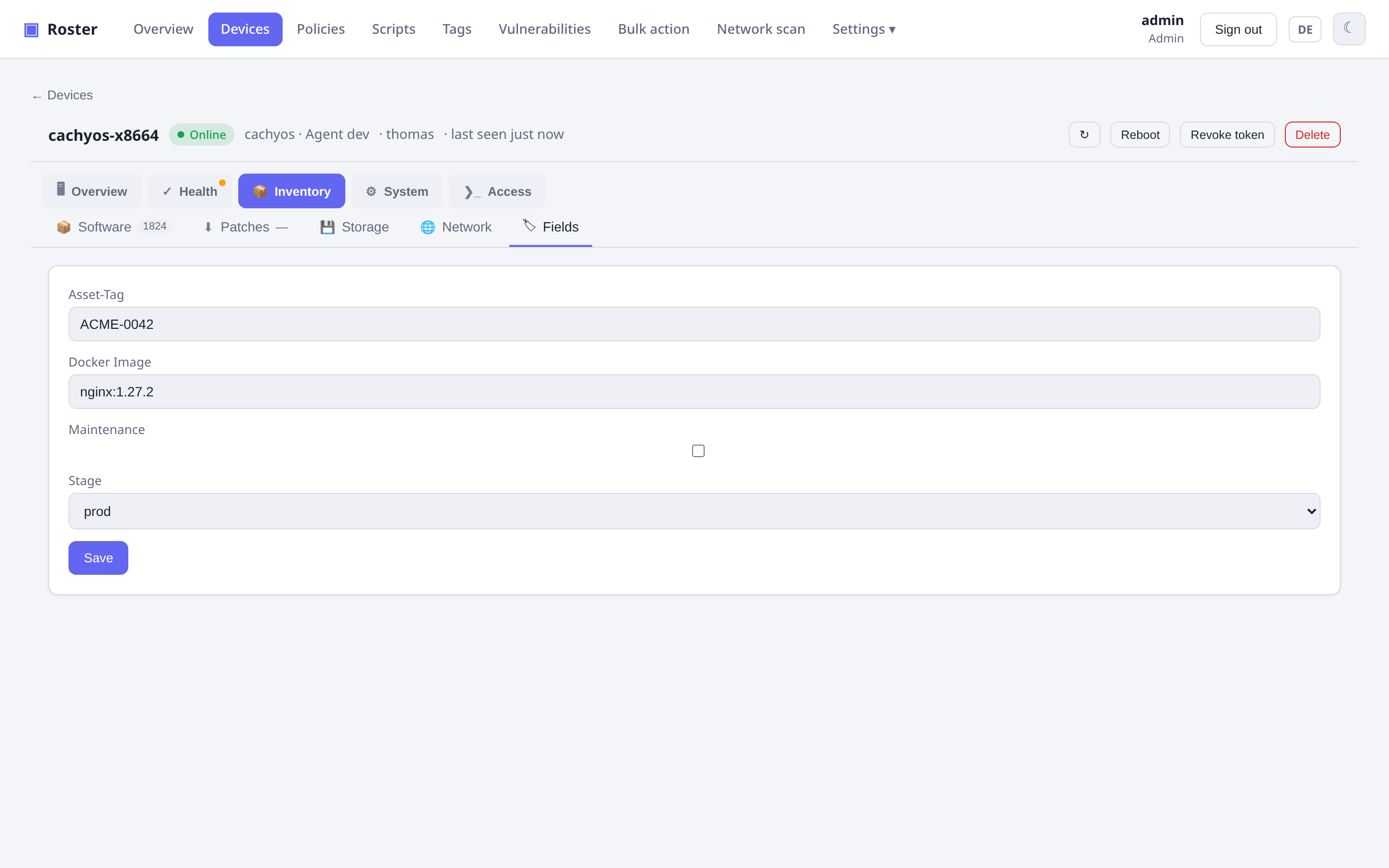The image size is (1389, 868).
Task: Open the Network scan page
Action: pos(761,29)
